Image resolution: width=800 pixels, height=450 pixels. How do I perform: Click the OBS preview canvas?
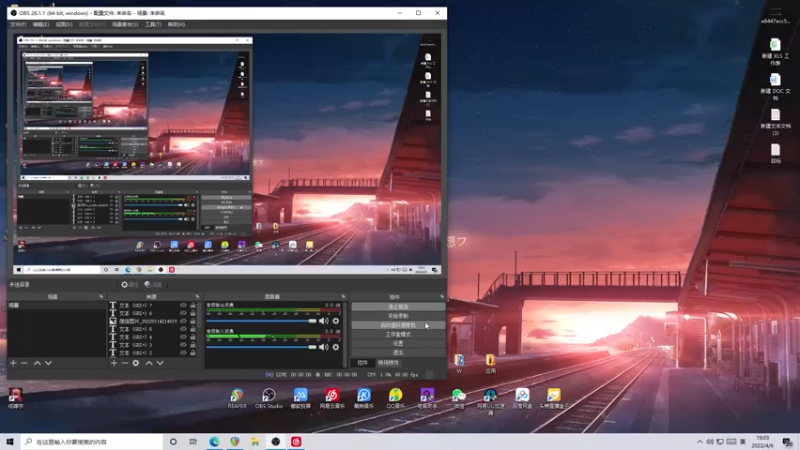pyautogui.click(x=227, y=155)
